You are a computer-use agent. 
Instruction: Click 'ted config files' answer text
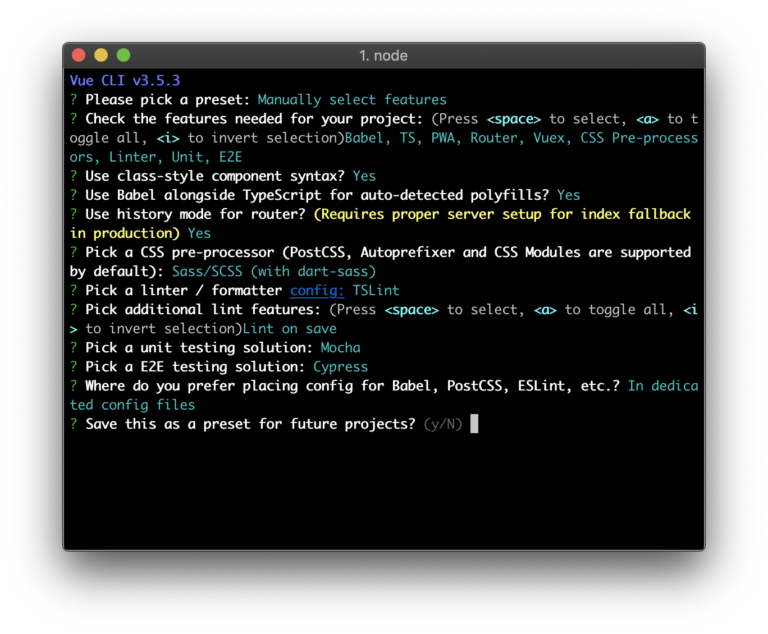[x=132, y=405]
